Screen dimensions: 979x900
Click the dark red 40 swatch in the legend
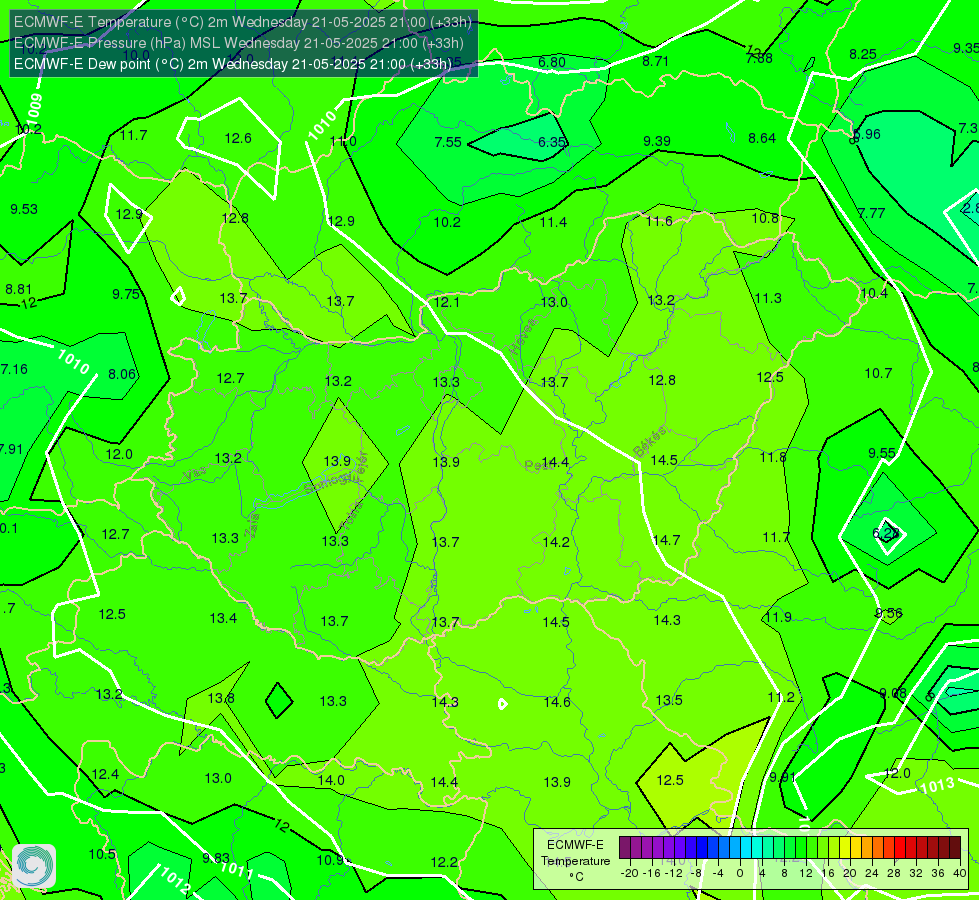(955, 848)
